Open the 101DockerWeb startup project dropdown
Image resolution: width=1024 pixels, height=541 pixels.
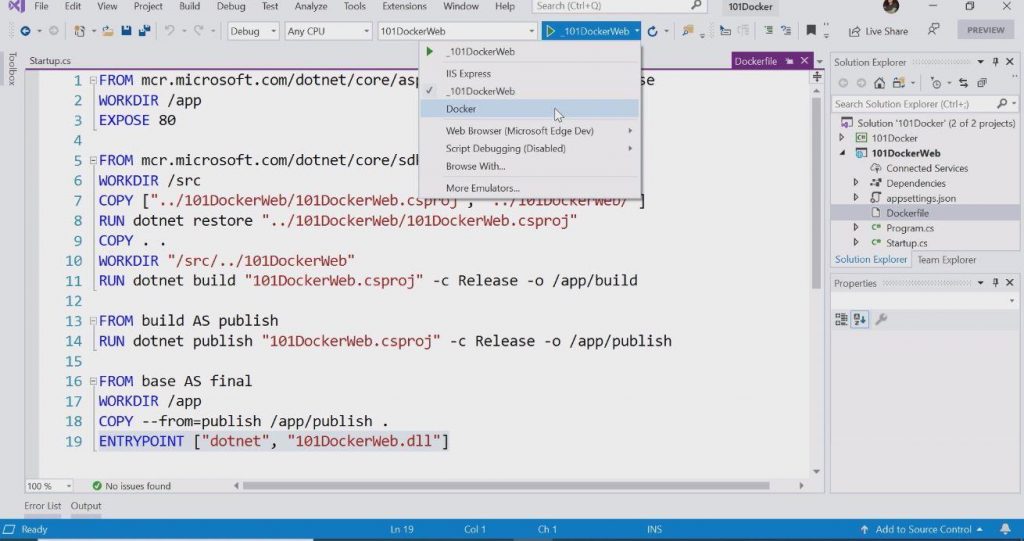457,31
